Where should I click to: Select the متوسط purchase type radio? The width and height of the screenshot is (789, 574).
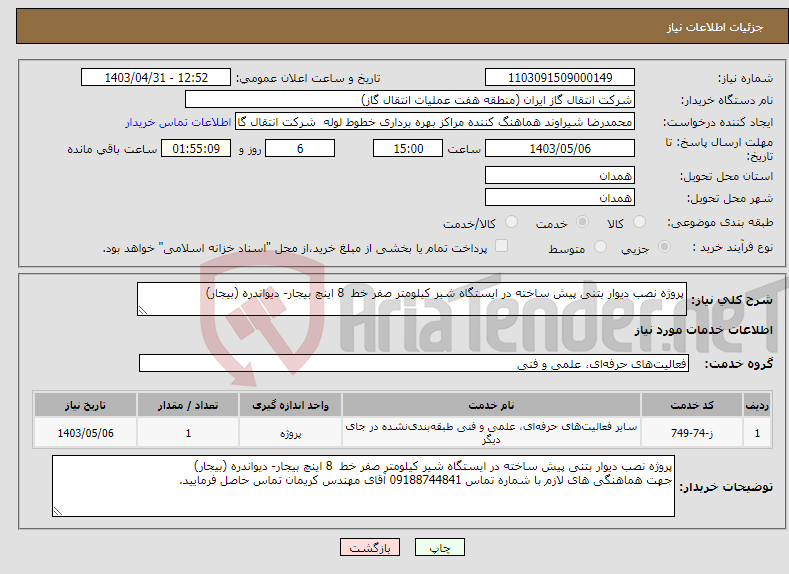600,247
